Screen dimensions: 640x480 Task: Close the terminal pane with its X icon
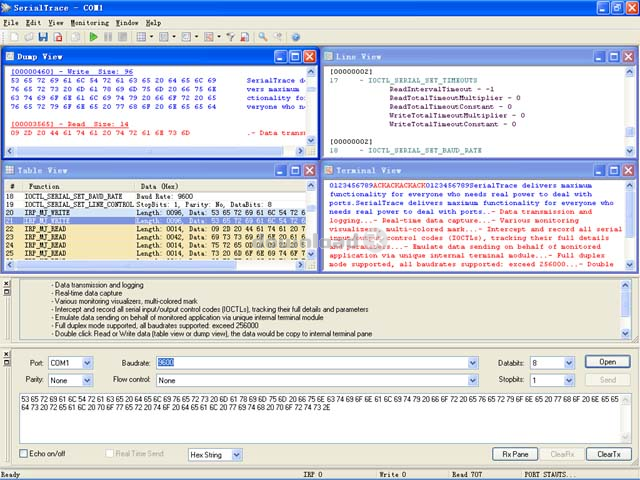tap(6, 355)
